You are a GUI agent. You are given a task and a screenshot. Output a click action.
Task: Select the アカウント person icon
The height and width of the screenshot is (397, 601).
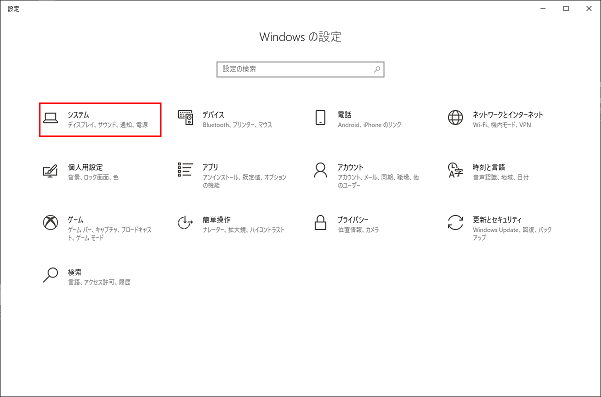[x=320, y=170]
